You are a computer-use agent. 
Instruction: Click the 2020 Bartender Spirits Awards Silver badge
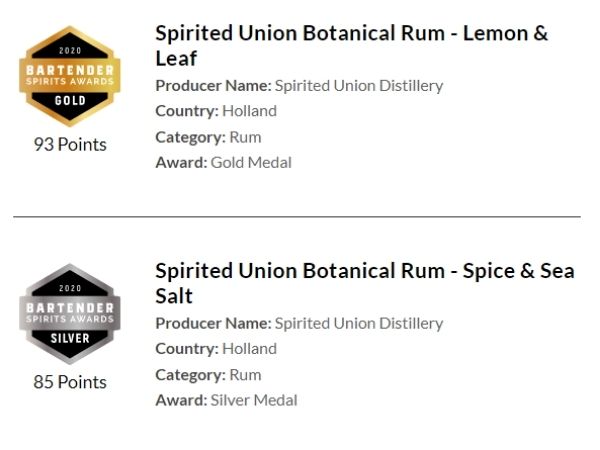[x=70, y=314]
